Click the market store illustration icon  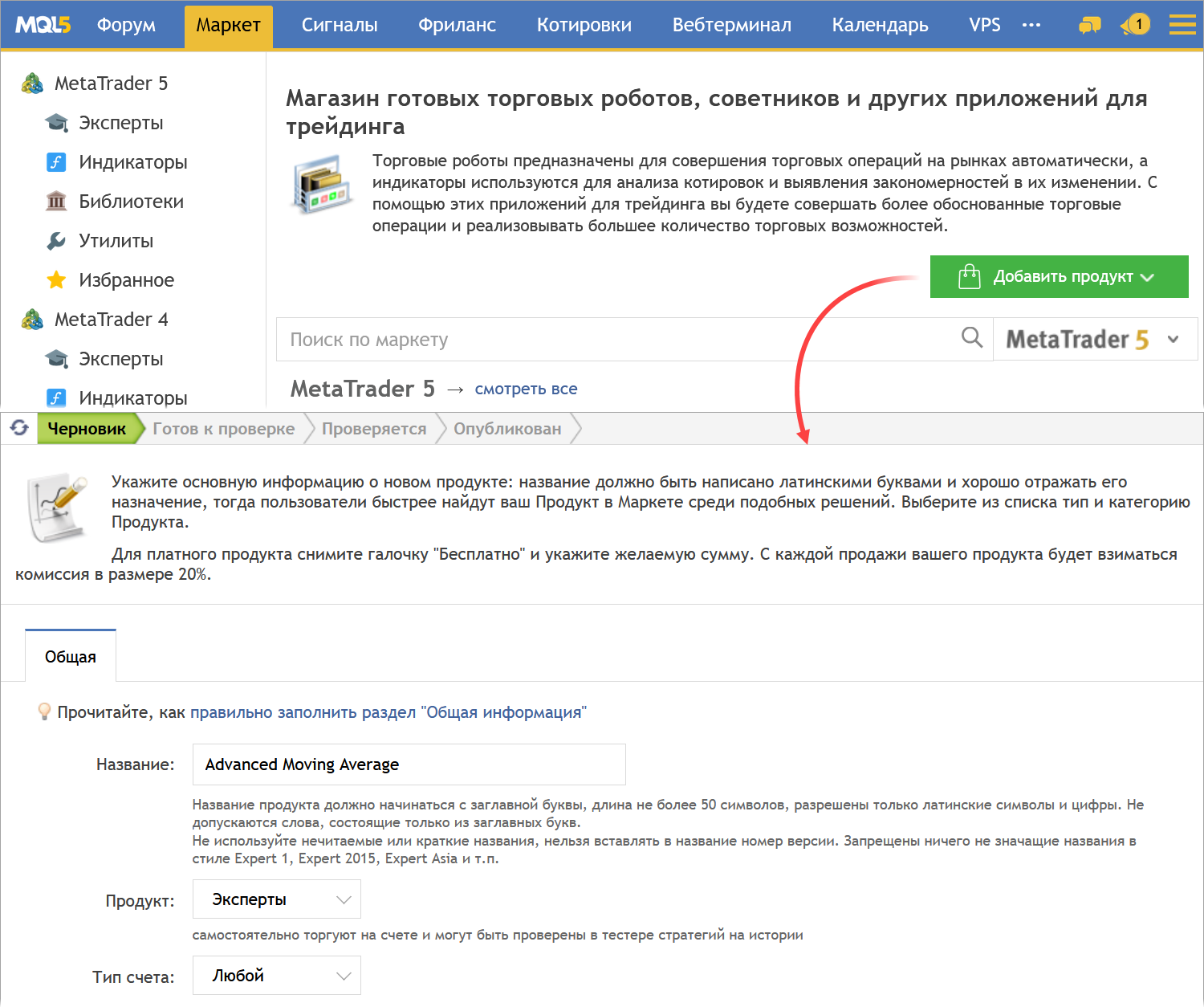point(321,184)
